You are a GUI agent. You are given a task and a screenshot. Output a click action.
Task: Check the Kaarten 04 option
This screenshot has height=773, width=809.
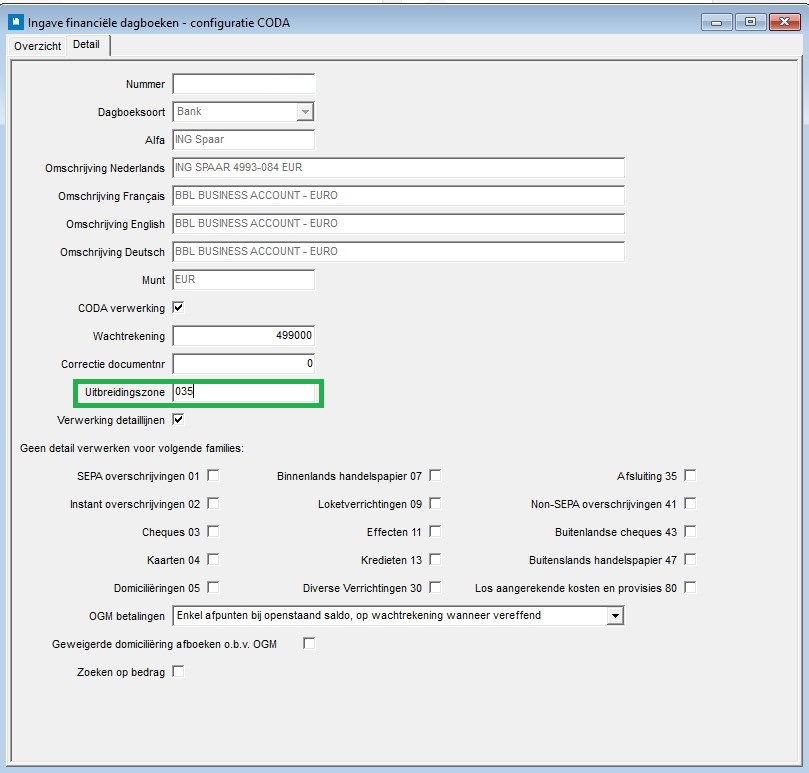pyautogui.click(x=213, y=559)
